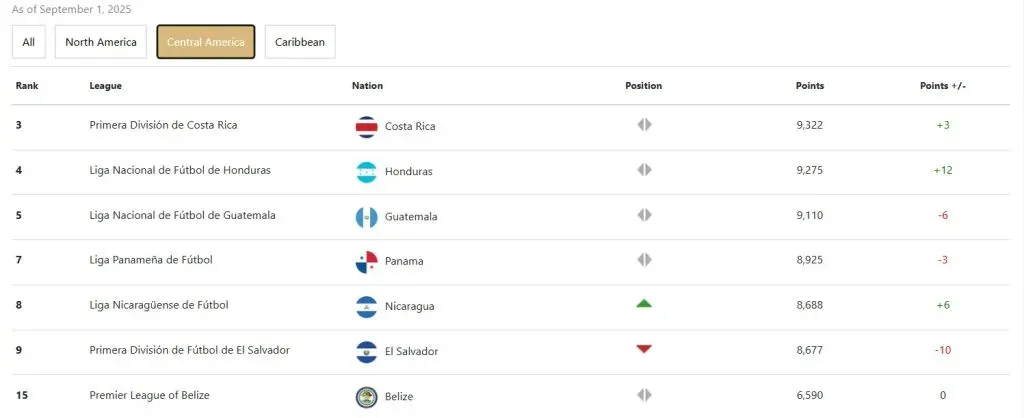Click the Guatemala flag icon
1024x418 pixels.
366,216
